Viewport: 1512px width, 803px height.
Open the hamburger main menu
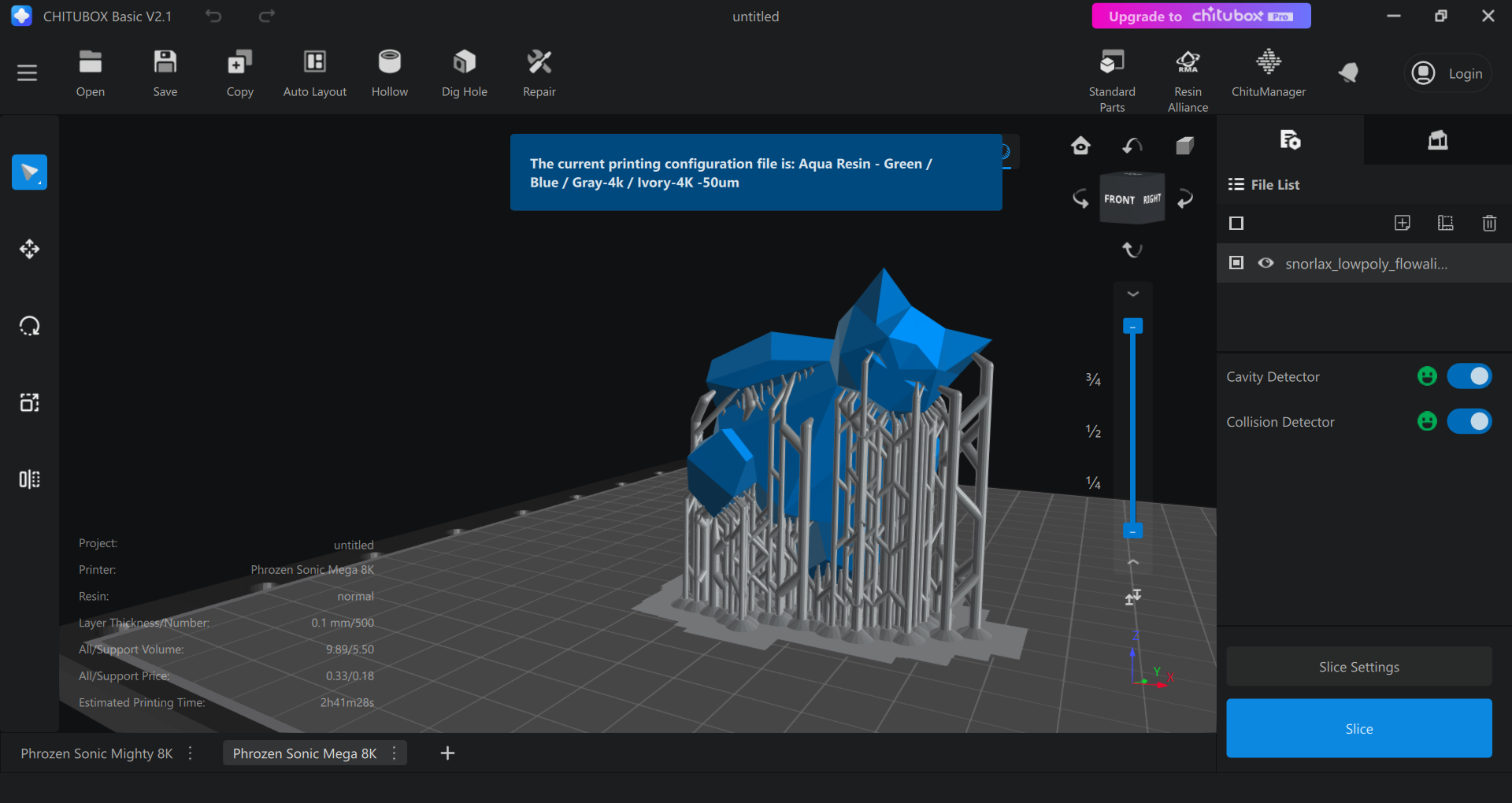[x=28, y=73]
